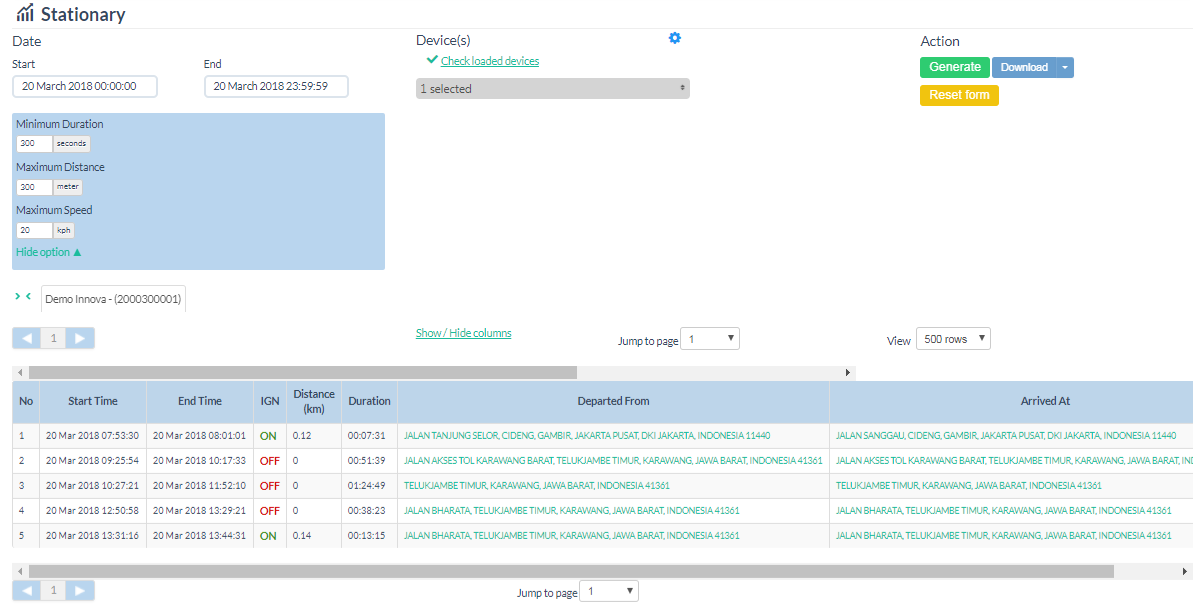Open the top Jump to page dropdown
Viewport: 1193px width, 612px height.
709,339
